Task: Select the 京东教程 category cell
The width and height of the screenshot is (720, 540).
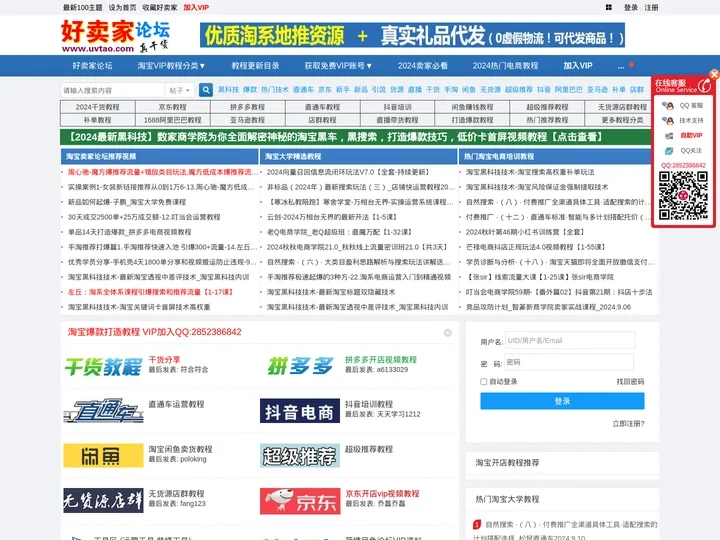Action: coord(173,107)
